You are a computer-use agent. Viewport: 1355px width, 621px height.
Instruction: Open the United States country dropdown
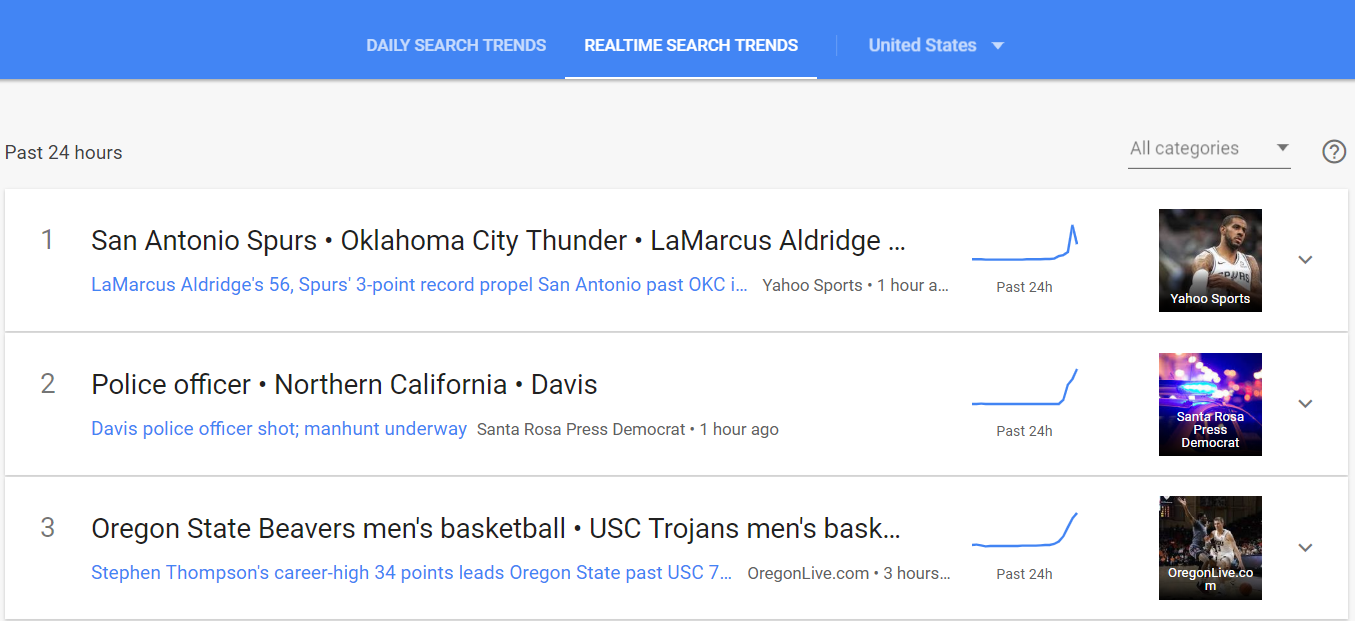[935, 45]
